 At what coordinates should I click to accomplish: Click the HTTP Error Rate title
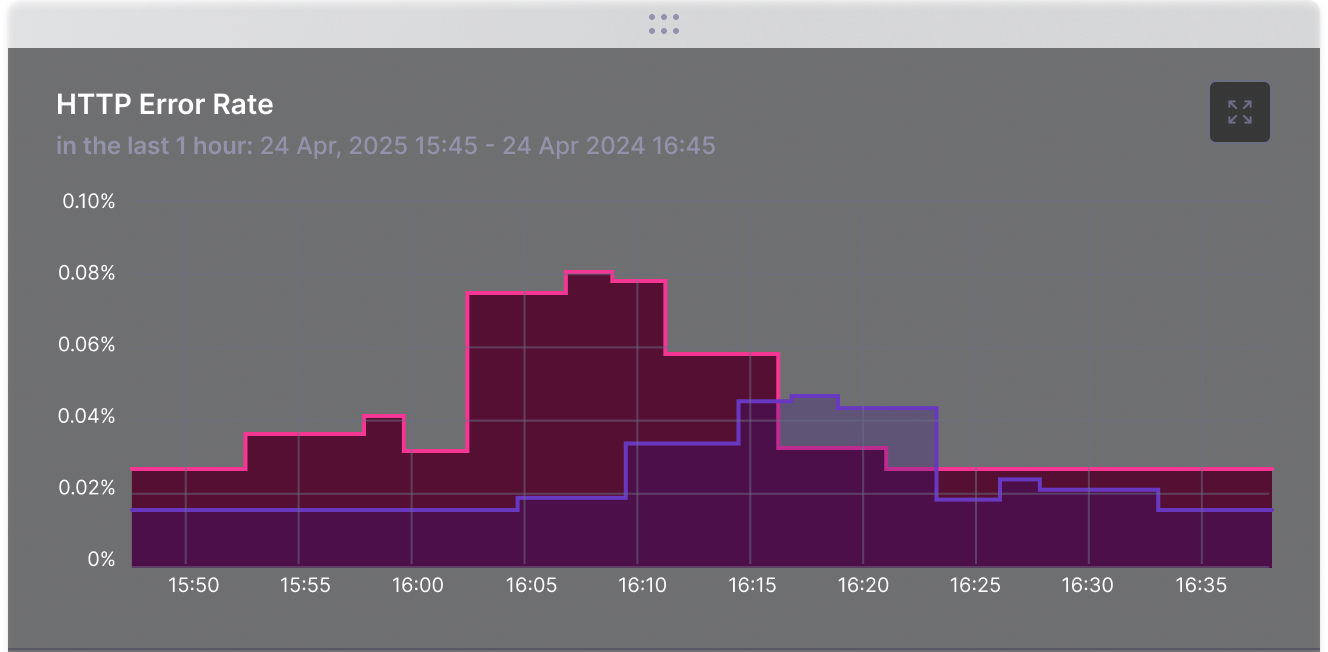pyautogui.click(x=165, y=104)
